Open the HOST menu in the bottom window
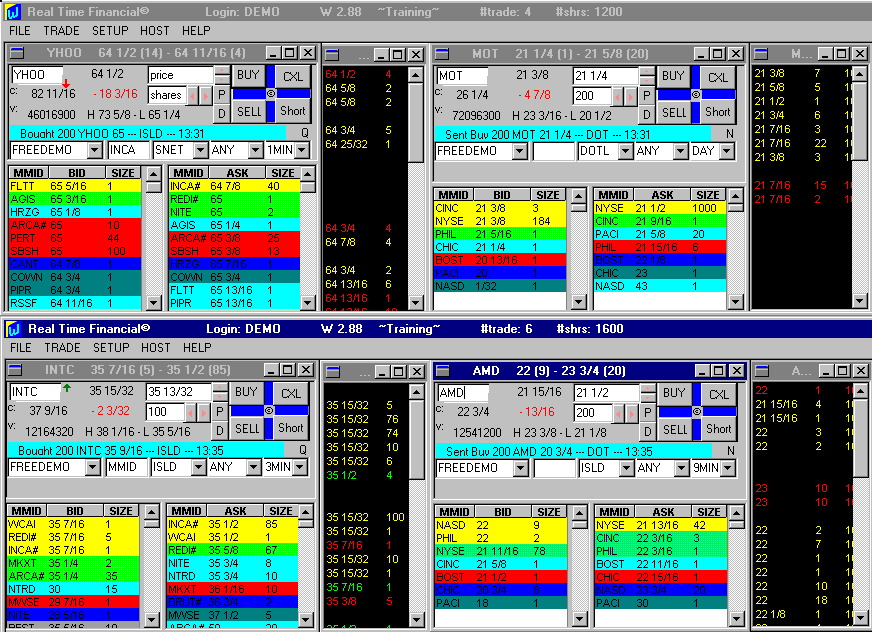 point(156,348)
